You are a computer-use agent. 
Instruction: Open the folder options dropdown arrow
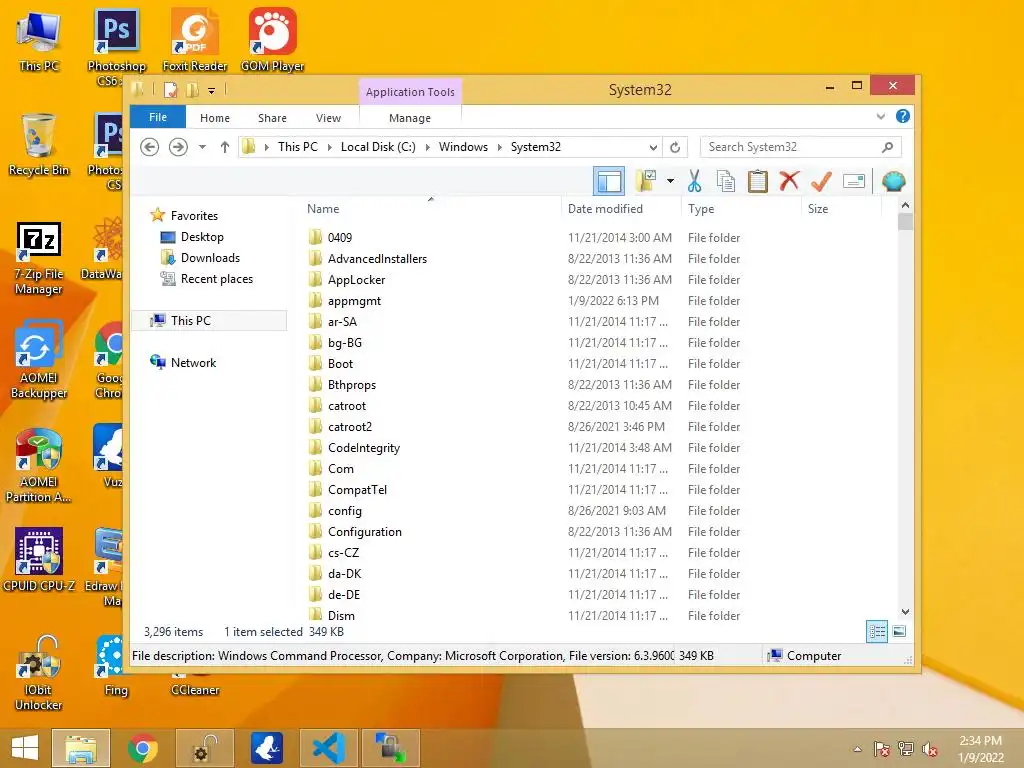coord(670,181)
